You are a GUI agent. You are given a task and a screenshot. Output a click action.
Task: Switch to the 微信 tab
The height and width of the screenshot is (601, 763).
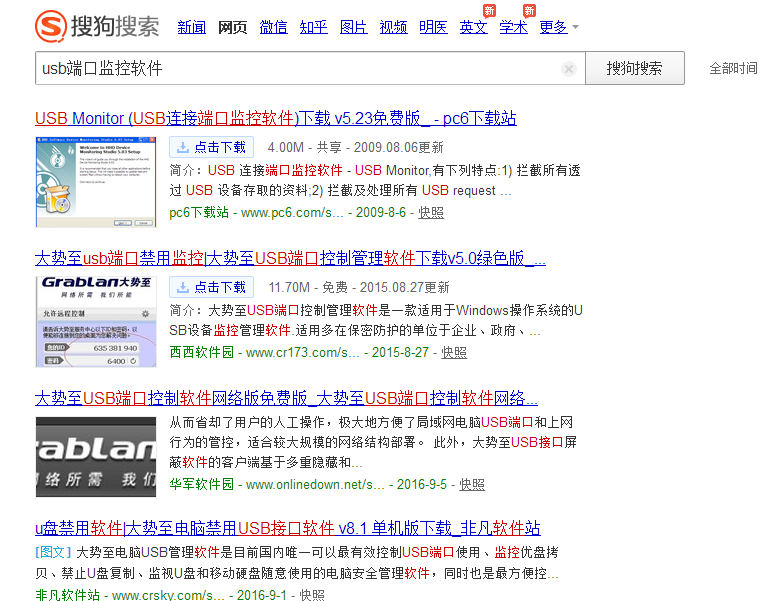pyautogui.click(x=273, y=27)
